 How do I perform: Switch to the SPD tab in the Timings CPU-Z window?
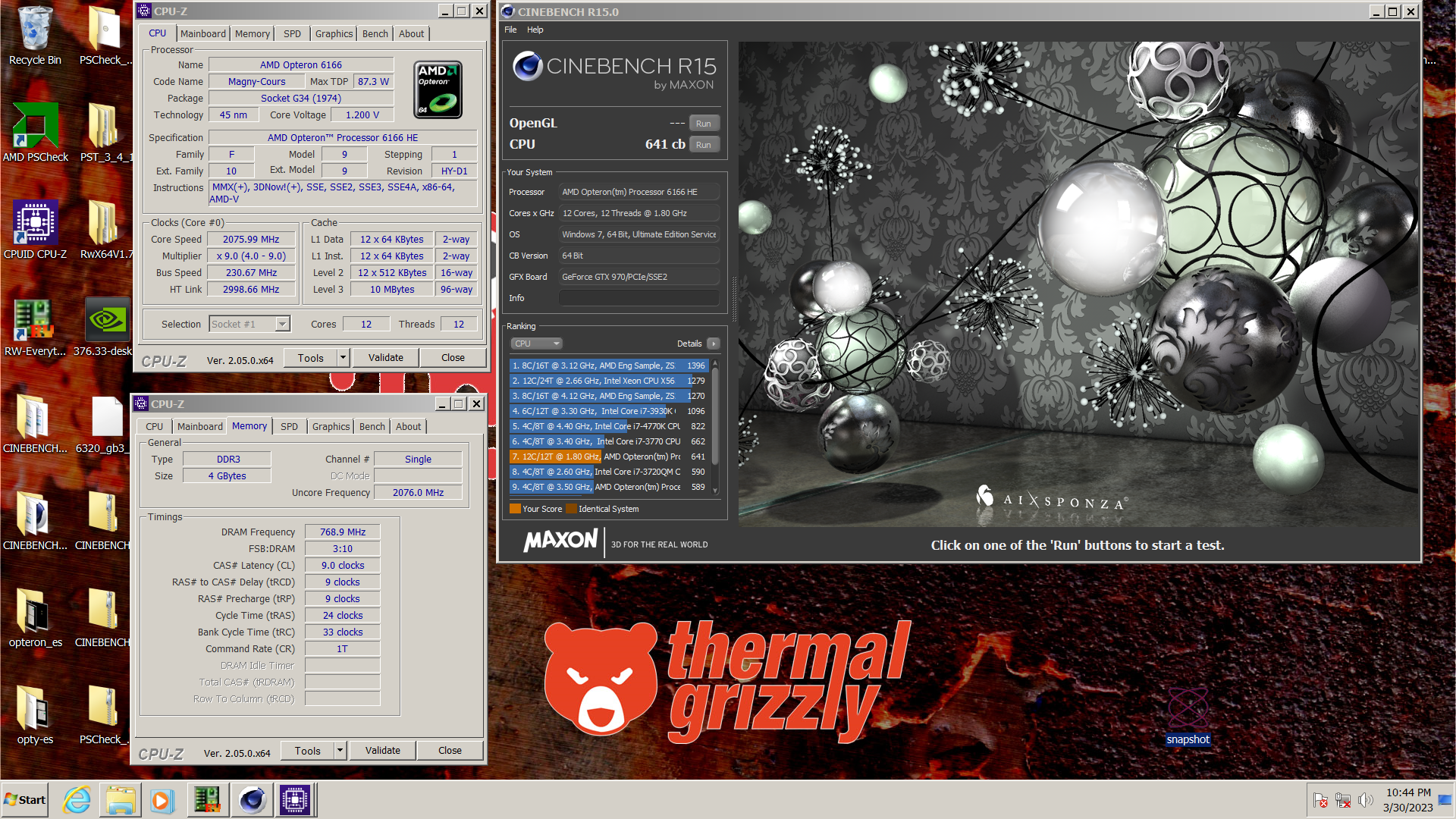click(289, 426)
